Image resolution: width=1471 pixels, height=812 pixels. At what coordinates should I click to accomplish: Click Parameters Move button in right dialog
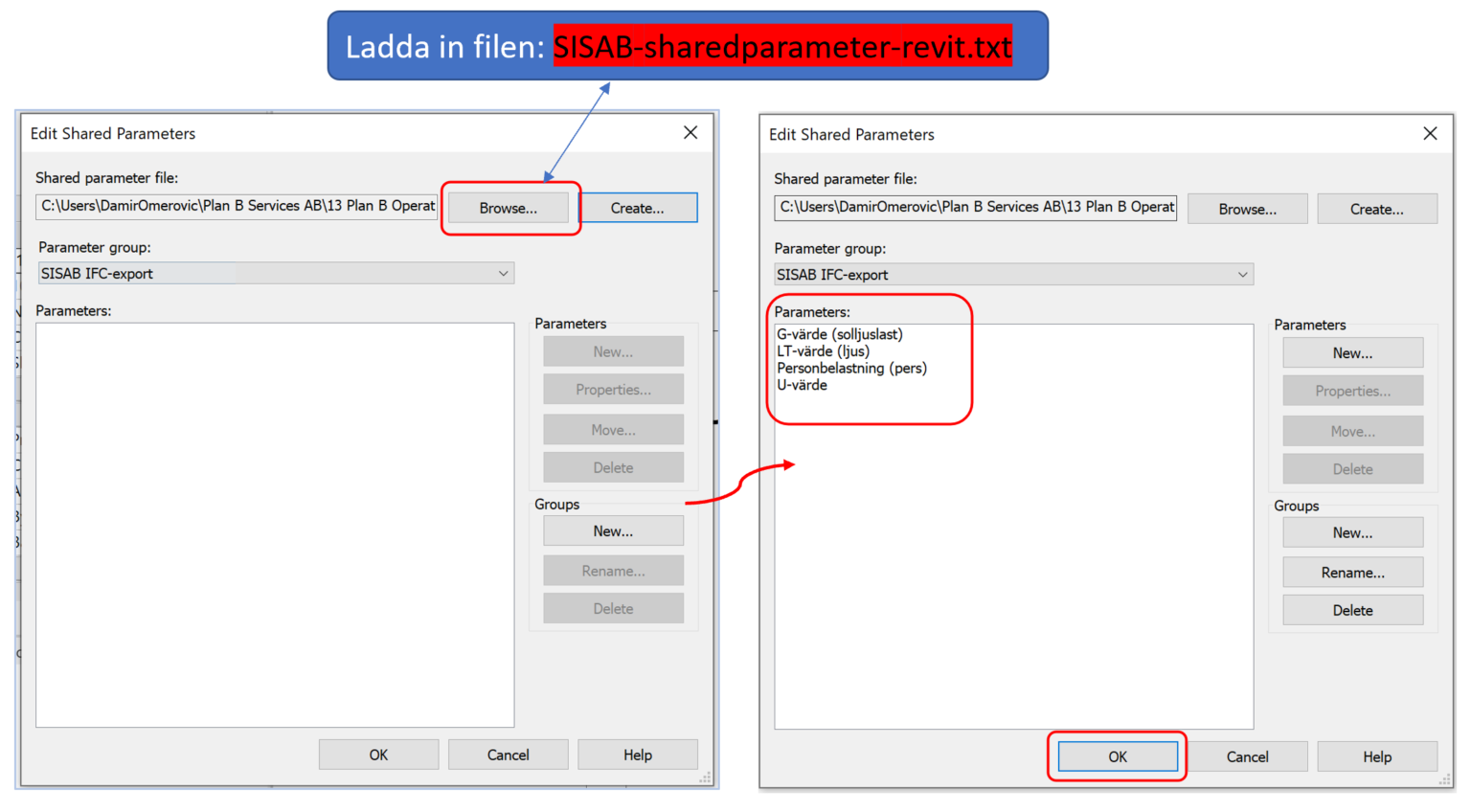tap(1352, 432)
